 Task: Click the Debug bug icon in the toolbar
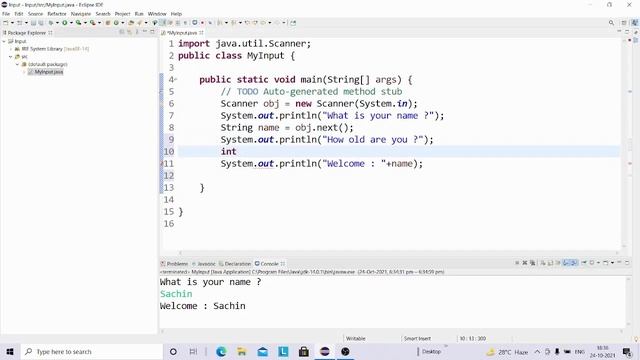(x=51, y=23)
